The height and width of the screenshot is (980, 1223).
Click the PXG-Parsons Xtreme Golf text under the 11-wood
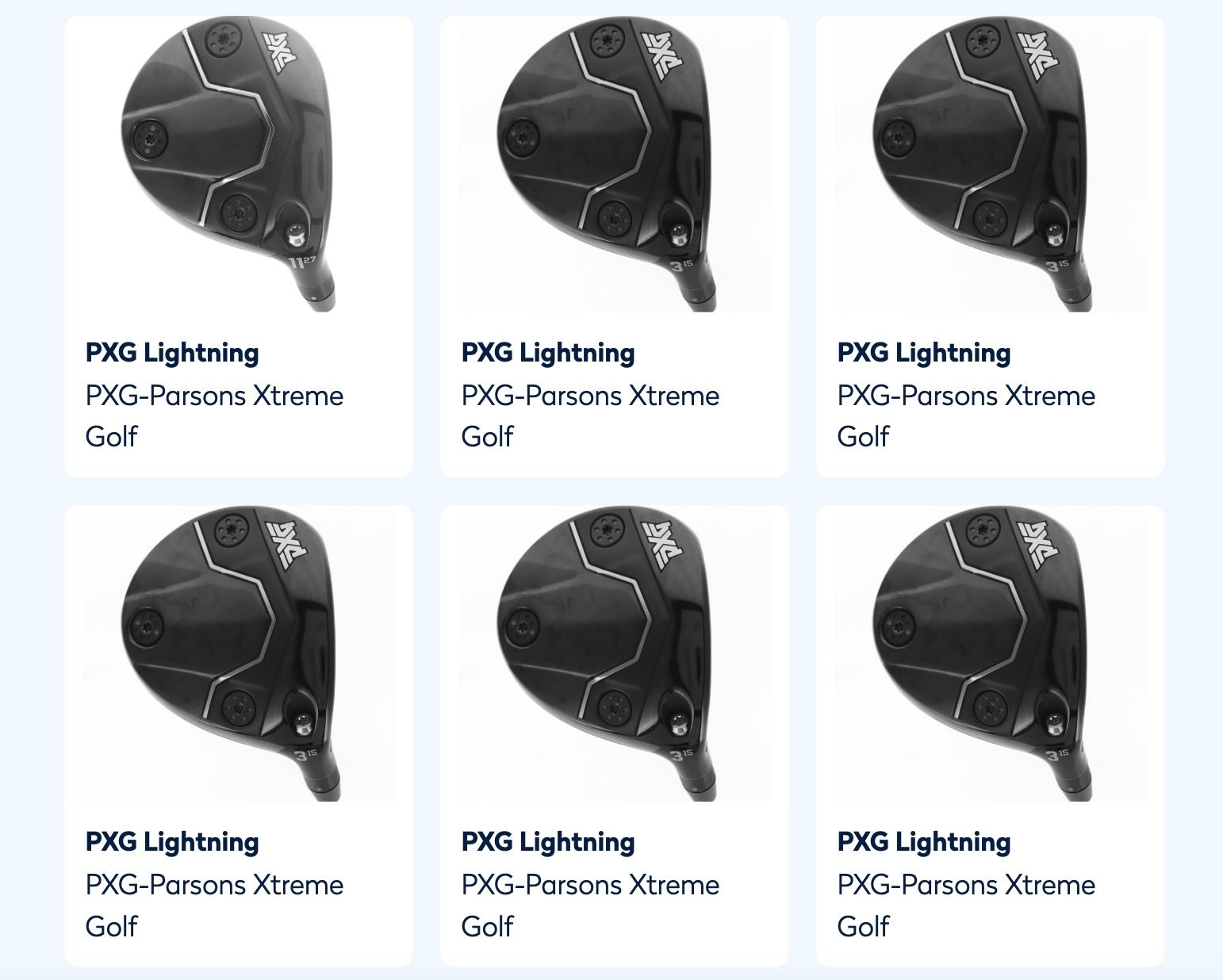coord(215,415)
